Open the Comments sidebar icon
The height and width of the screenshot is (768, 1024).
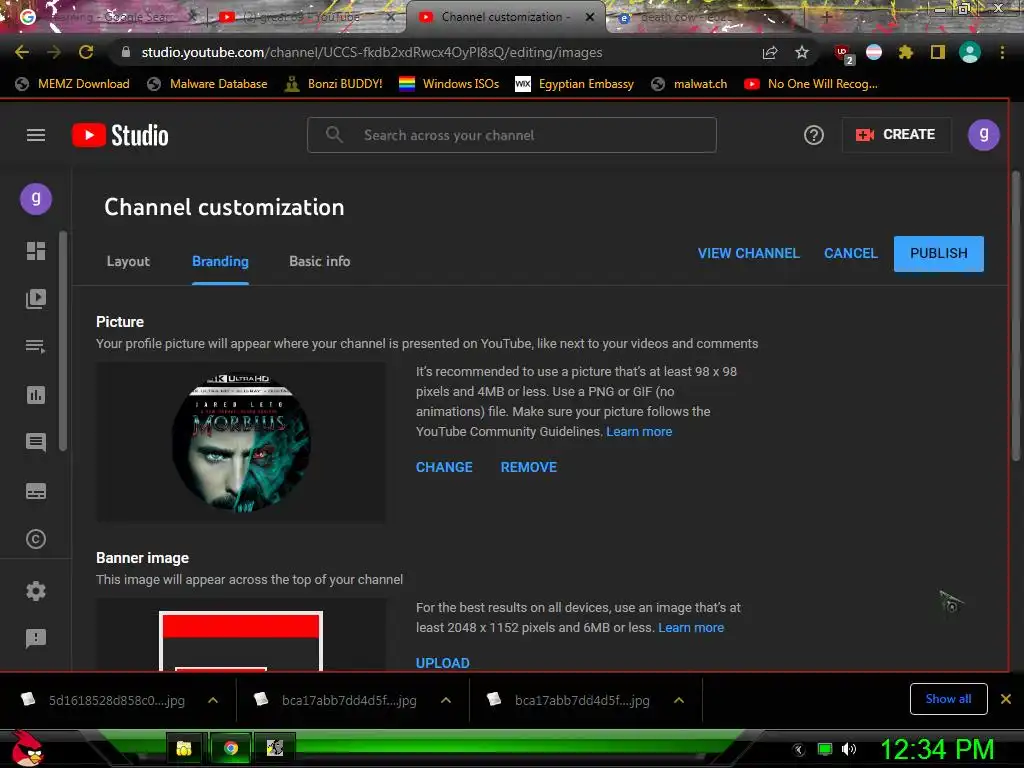coord(36,443)
